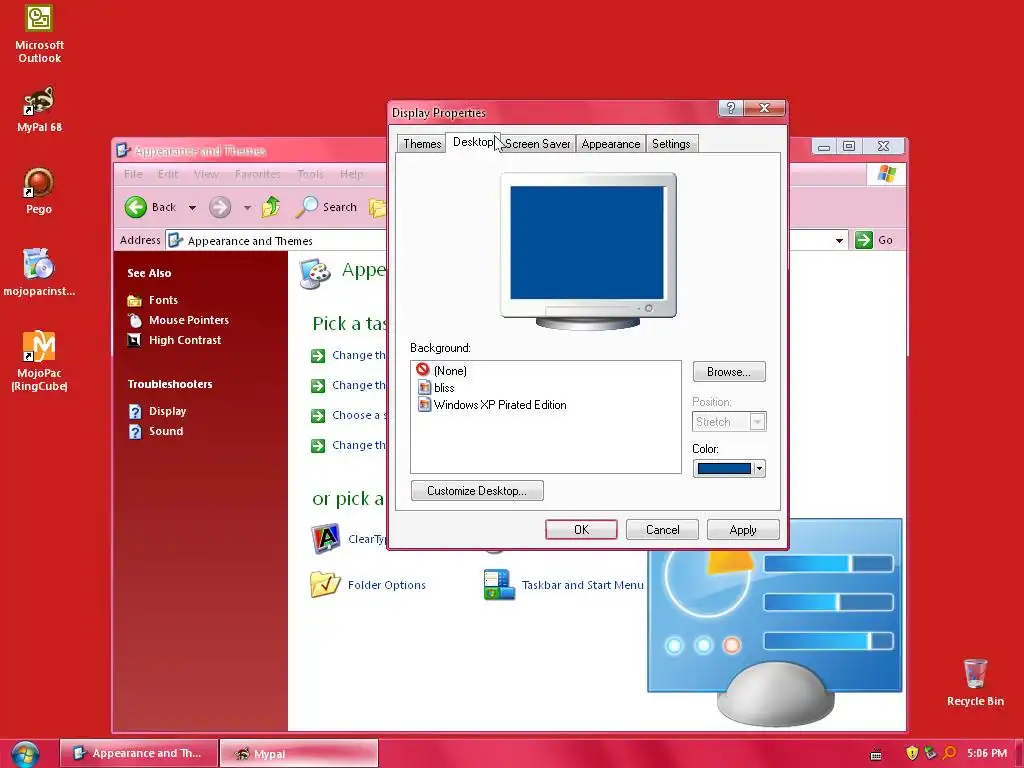Click the security shield tray icon

click(912, 753)
